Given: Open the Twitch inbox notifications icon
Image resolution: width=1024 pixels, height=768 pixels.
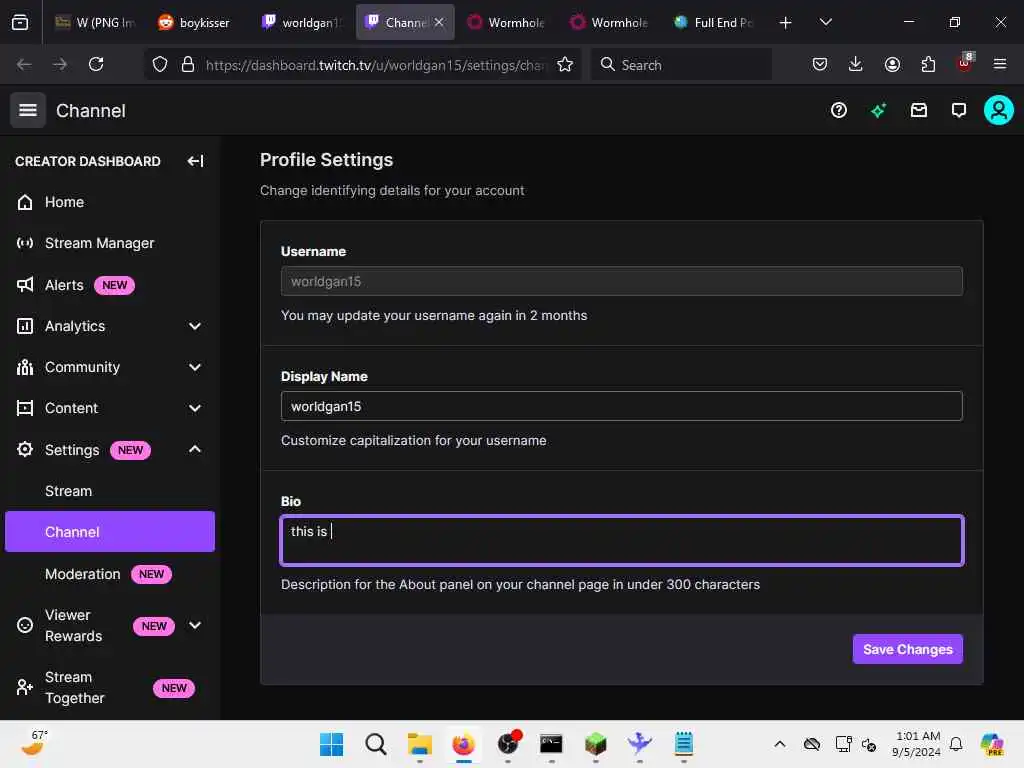Looking at the screenshot, I should point(918,110).
